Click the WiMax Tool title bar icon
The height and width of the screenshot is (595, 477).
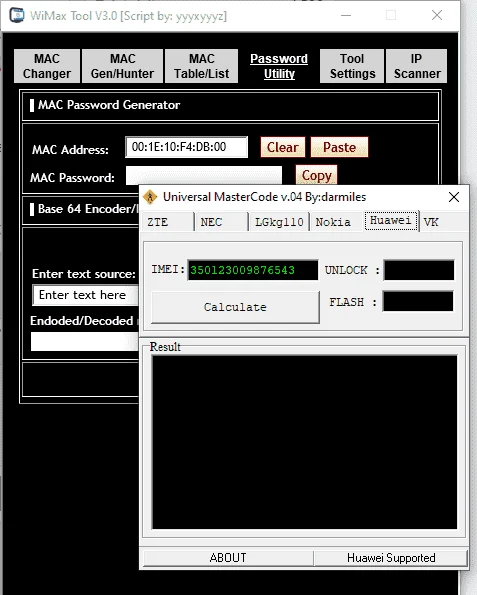(x=17, y=16)
